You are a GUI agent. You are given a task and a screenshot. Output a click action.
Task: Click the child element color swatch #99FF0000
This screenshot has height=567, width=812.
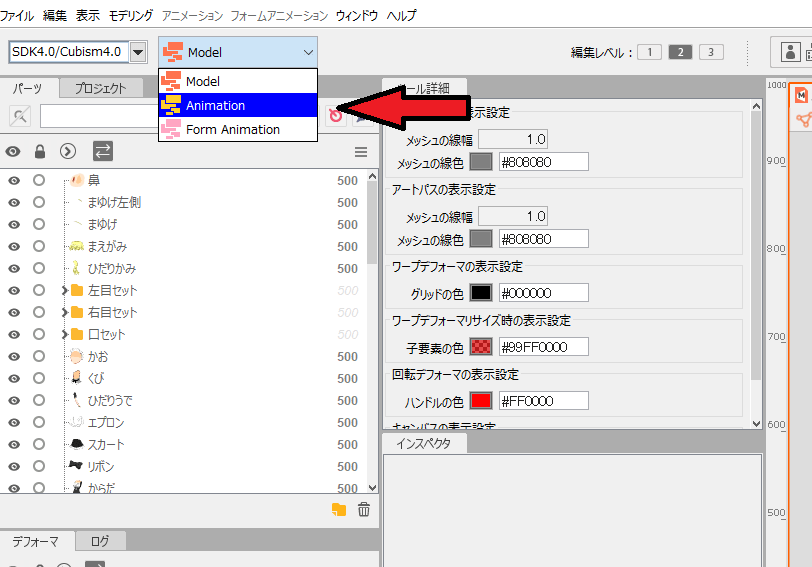[481, 347]
